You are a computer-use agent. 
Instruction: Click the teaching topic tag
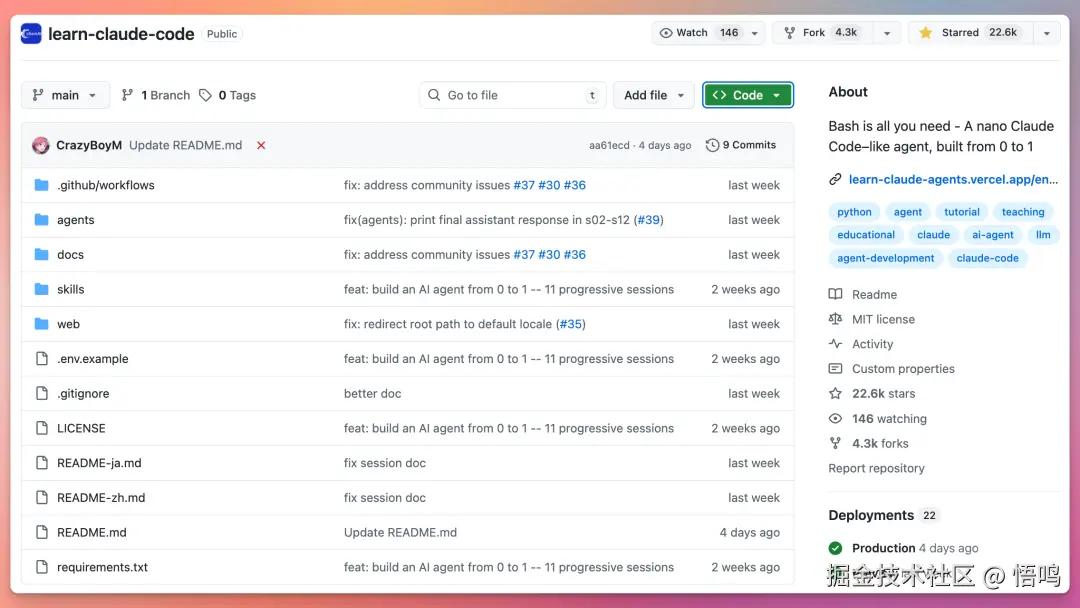pyautogui.click(x=1023, y=212)
